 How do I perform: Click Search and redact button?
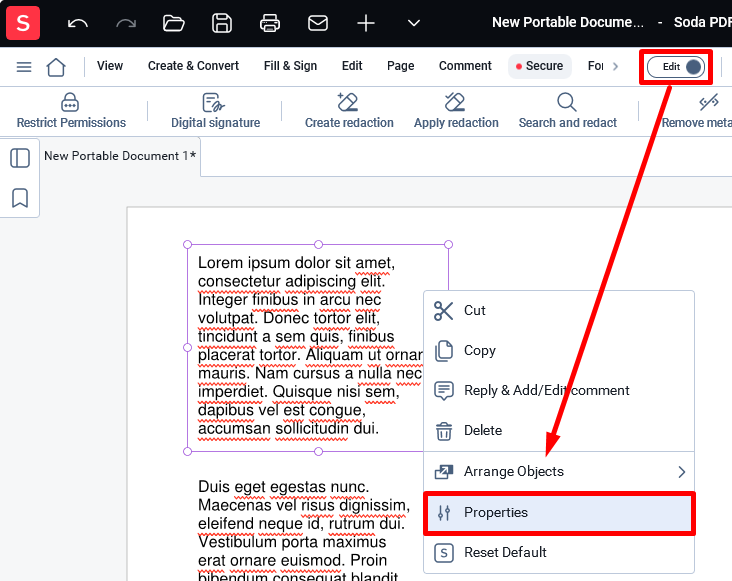(x=567, y=111)
